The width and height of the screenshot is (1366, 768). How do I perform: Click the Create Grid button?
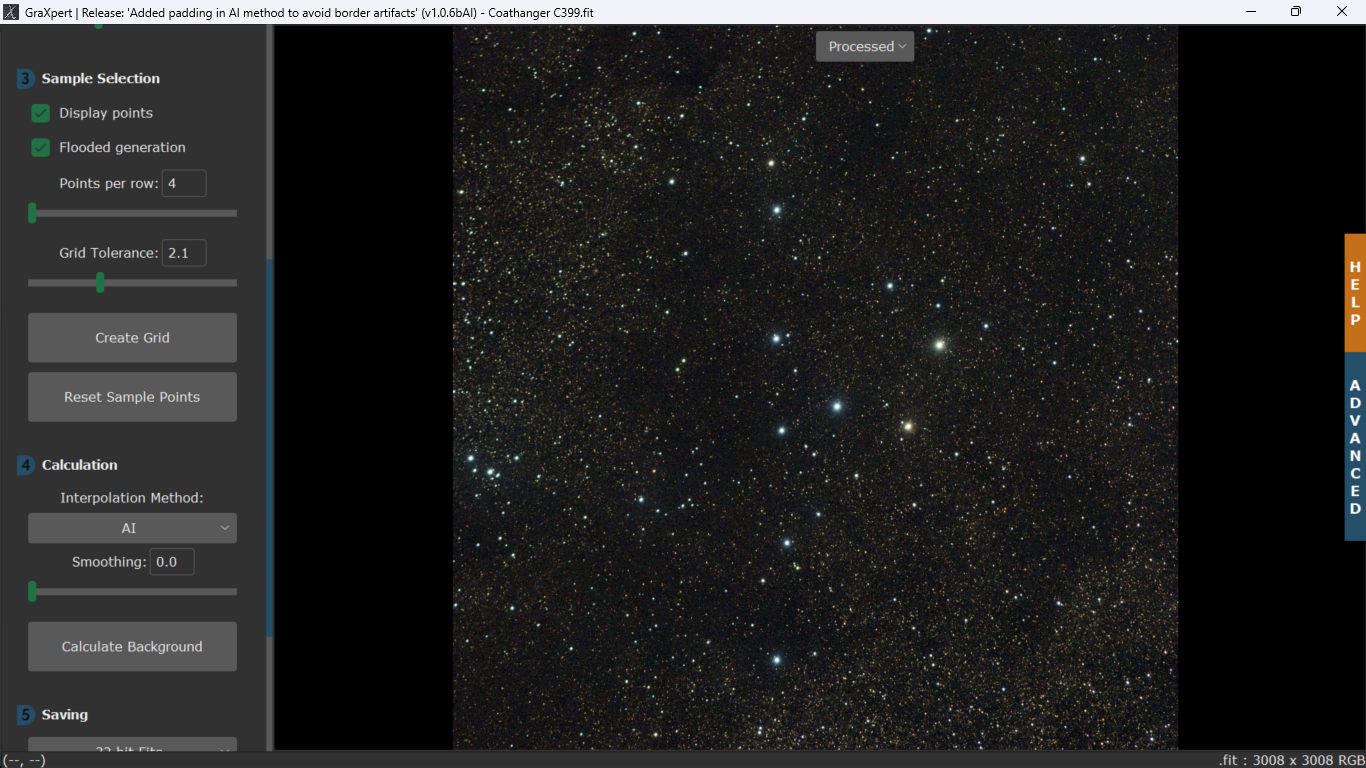132,338
